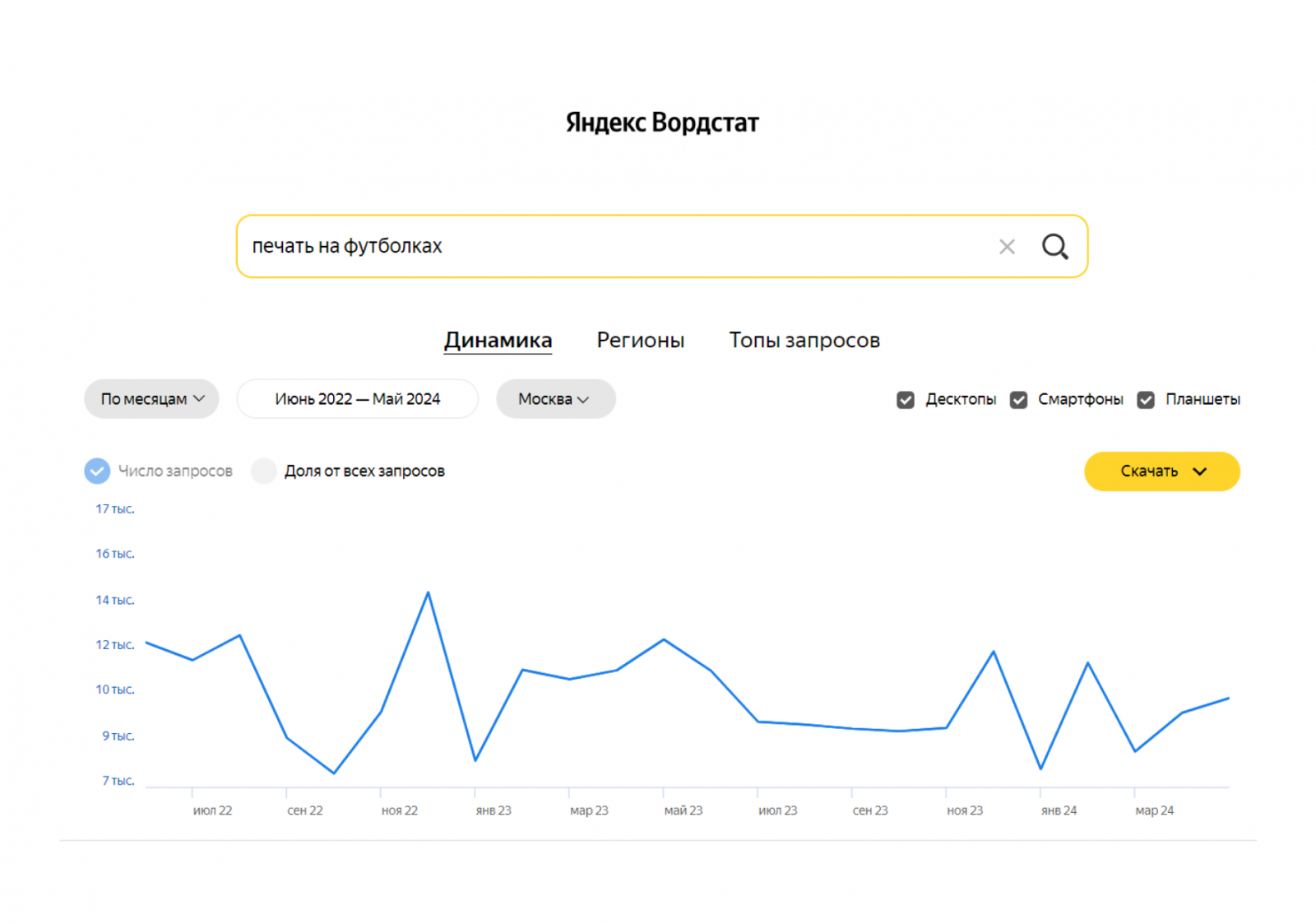Disable the Планшеты checkbox
This screenshot has width=1316, height=924.
click(x=1146, y=400)
